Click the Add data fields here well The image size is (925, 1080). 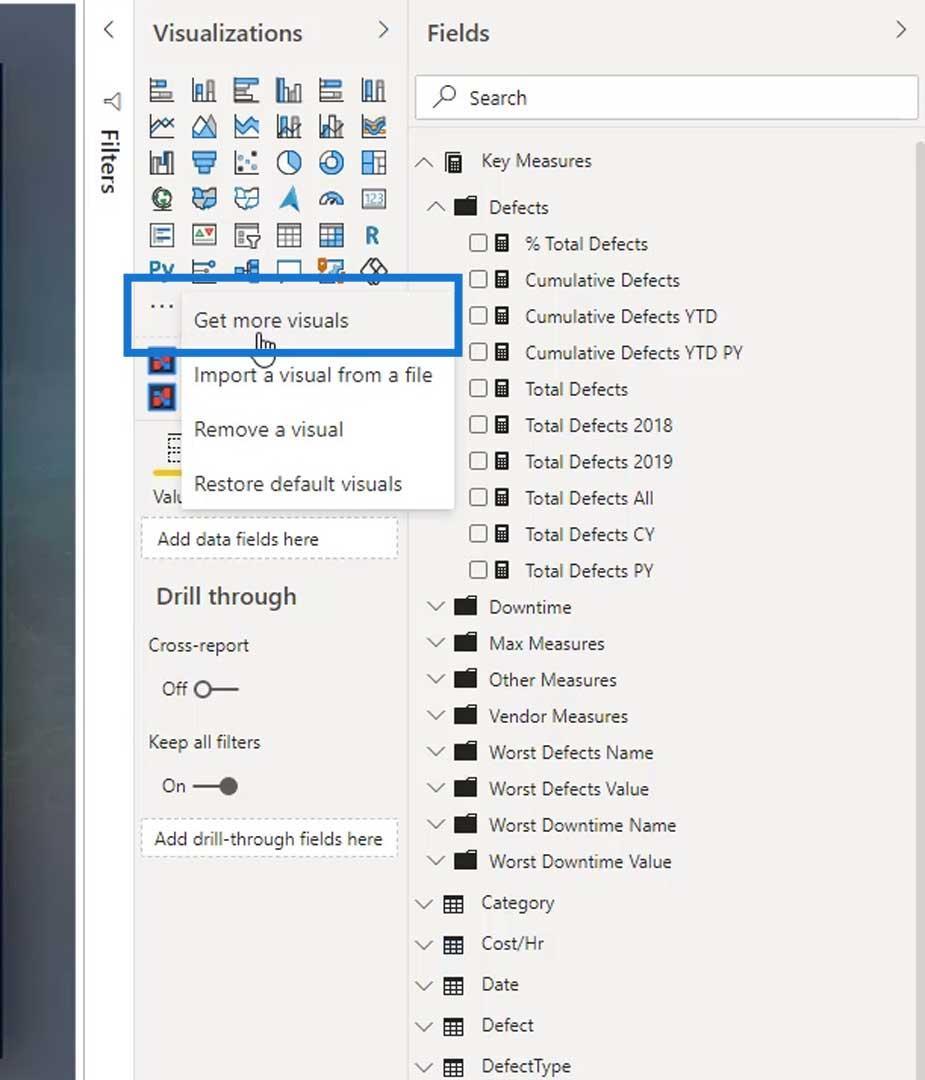[269, 539]
